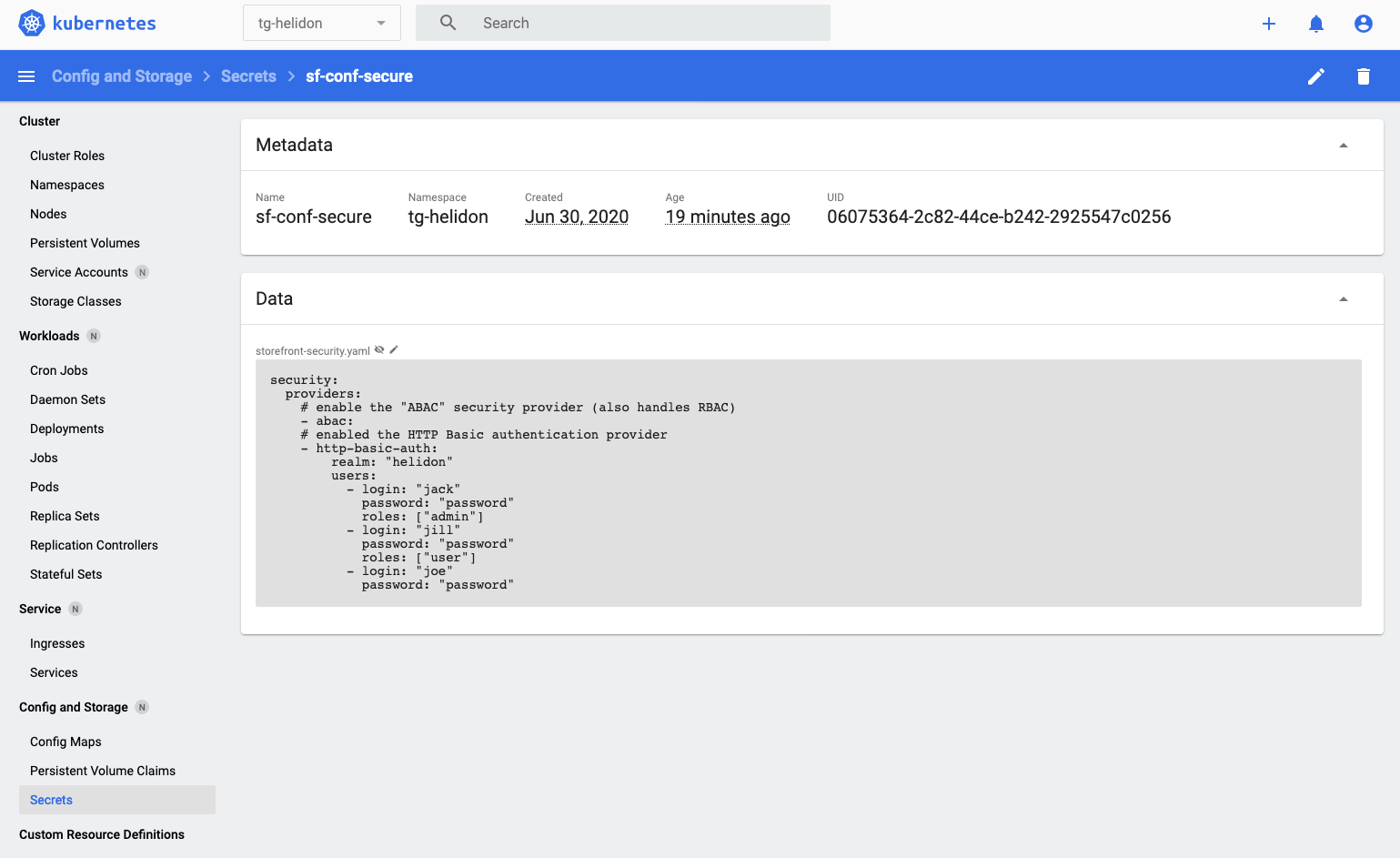This screenshot has width=1400, height=858.
Task: Open user account icon
Action: click(1364, 24)
